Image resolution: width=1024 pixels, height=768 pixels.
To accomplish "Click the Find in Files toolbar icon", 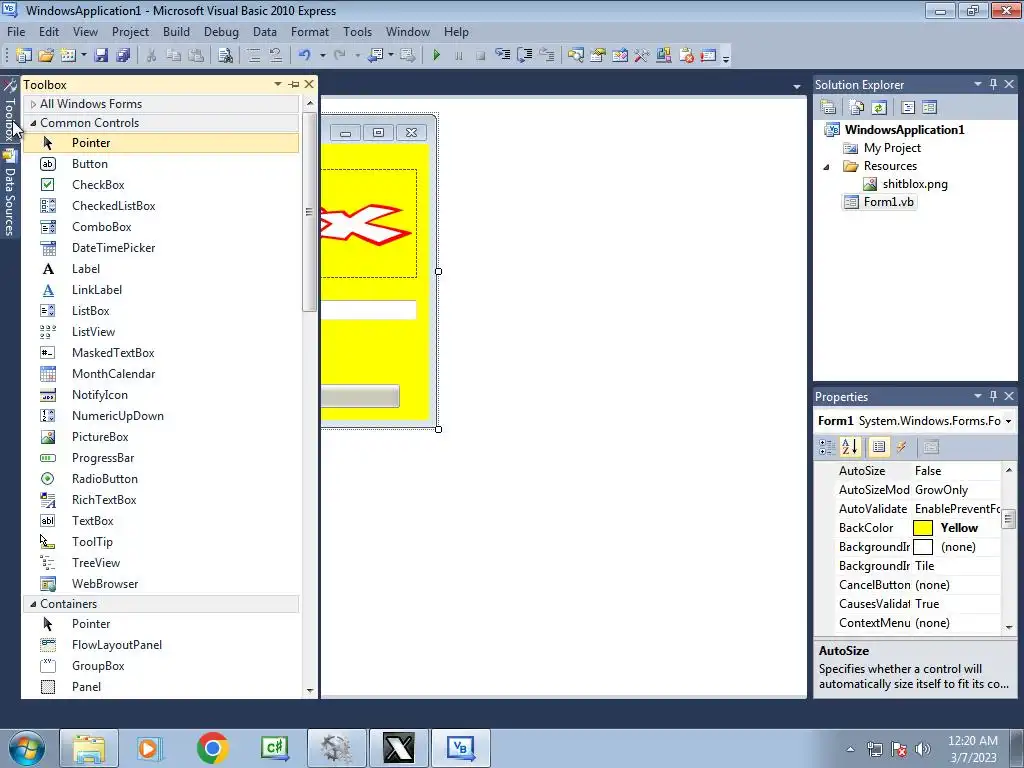I will click(x=225, y=56).
